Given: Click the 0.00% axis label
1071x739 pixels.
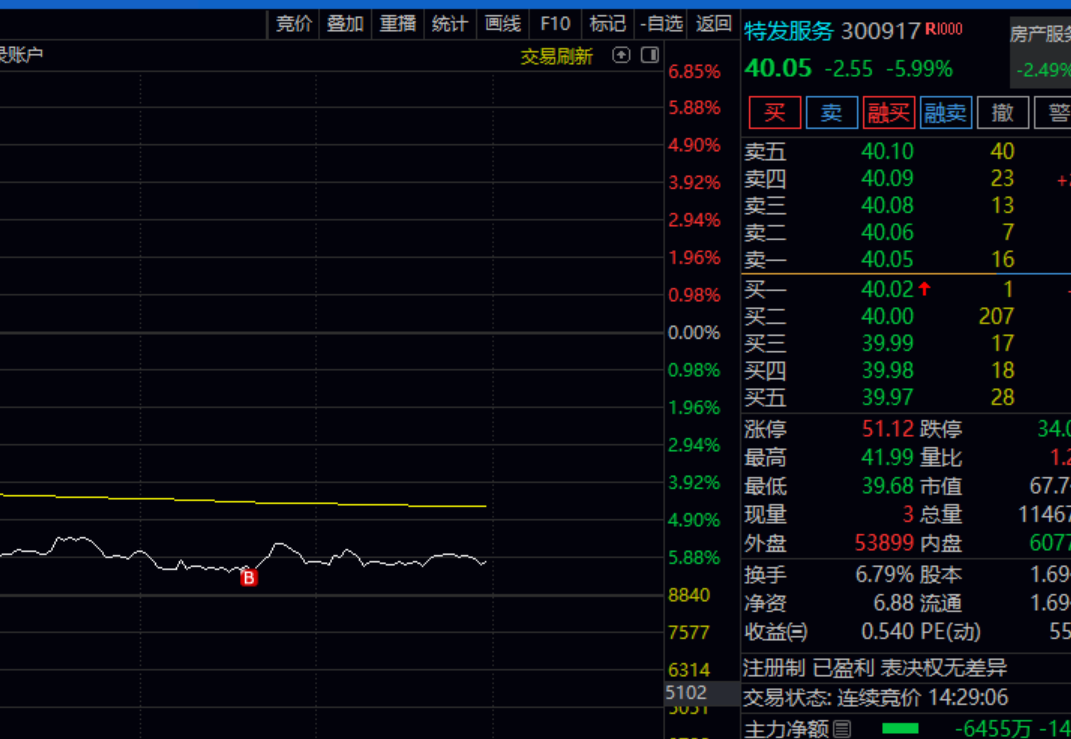Looking at the screenshot, I should point(693,333).
